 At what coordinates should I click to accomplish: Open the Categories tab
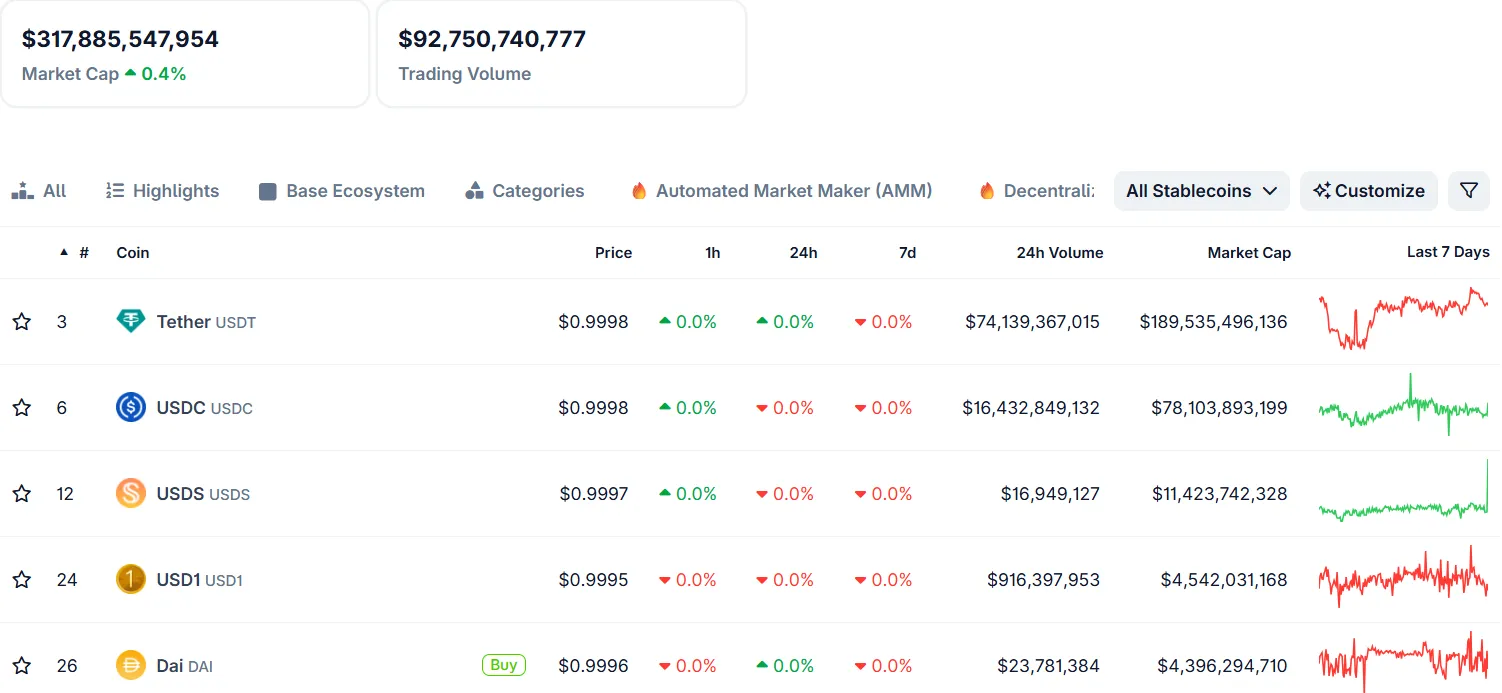(x=525, y=191)
